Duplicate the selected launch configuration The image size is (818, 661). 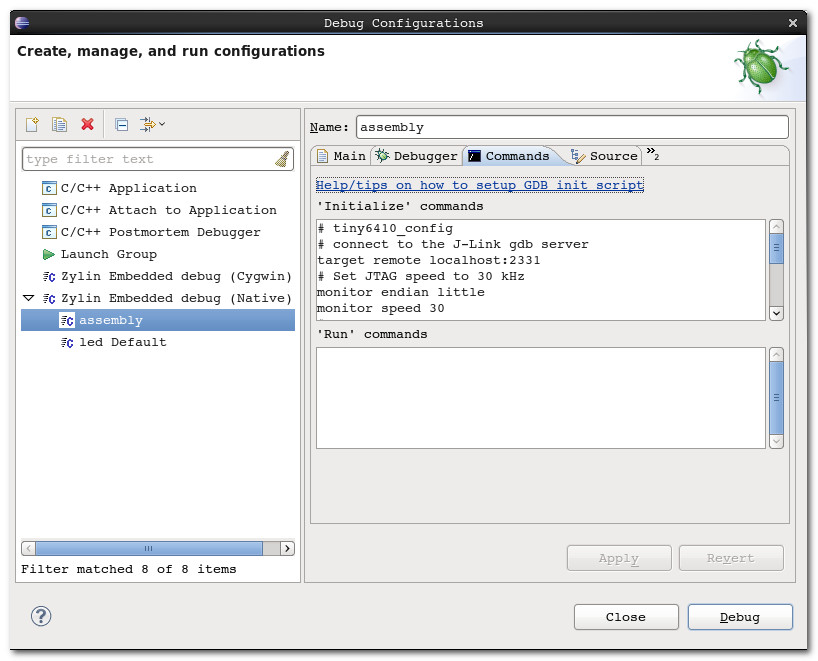(x=59, y=124)
